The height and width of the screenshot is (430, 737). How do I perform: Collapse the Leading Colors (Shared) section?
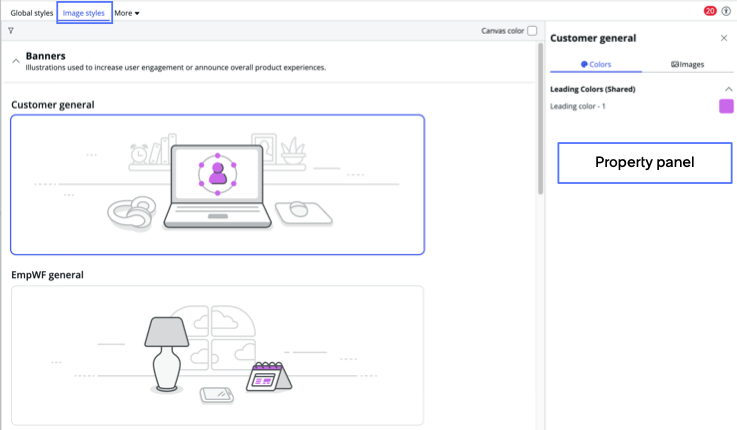[728, 89]
